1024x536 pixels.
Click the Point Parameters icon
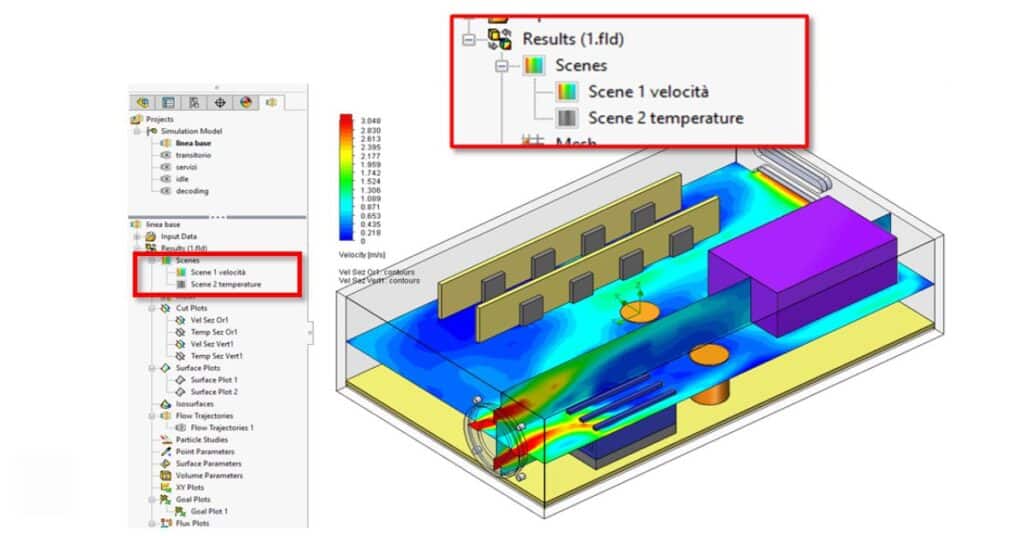(x=165, y=452)
